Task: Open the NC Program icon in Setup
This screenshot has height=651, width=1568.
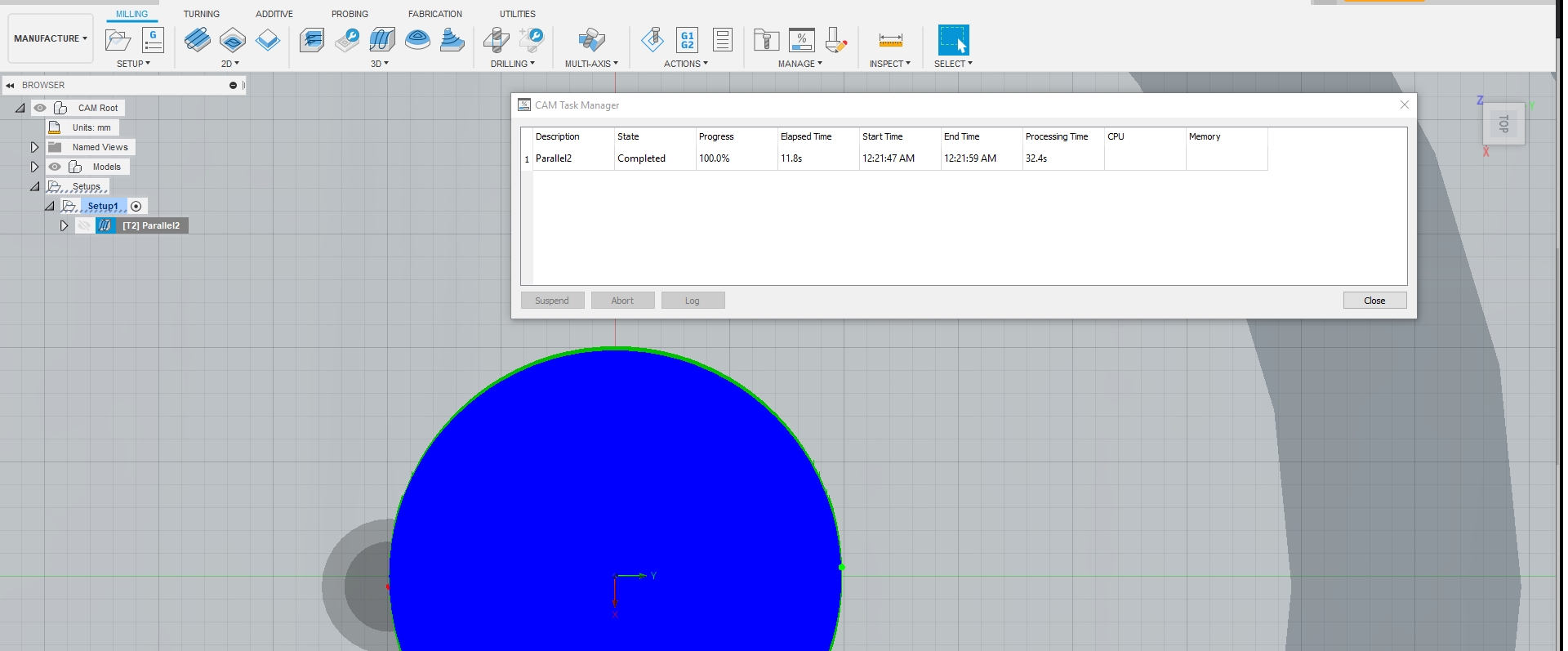Action: 153,40
